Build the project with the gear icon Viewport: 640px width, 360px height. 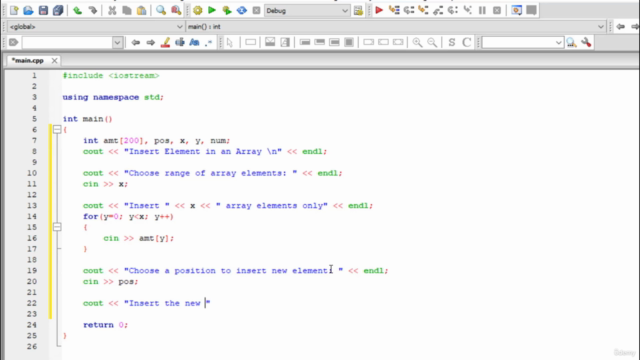coord(198,10)
